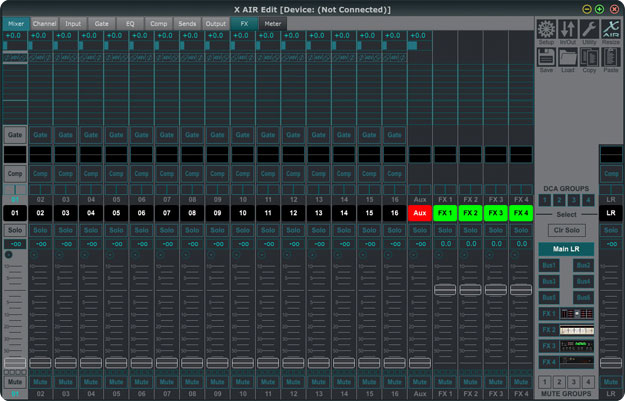The image size is (625, 401).
Task: Solo the FX 4 return channel
Action: point(521,230)
